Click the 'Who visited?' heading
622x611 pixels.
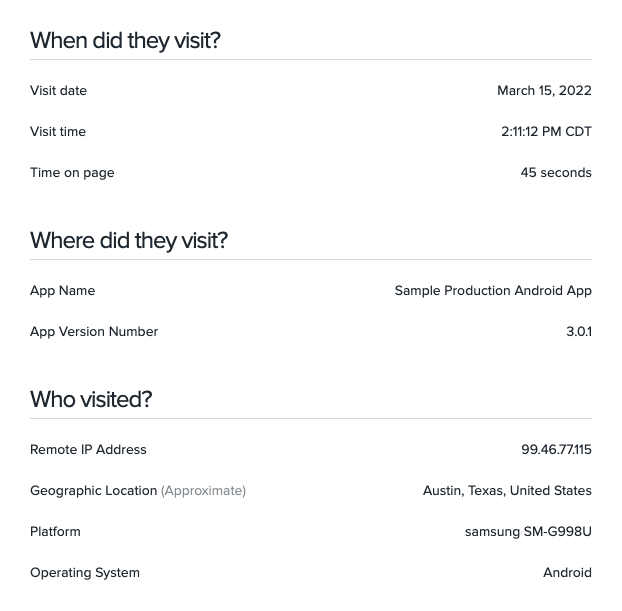(x=91, y=399)
